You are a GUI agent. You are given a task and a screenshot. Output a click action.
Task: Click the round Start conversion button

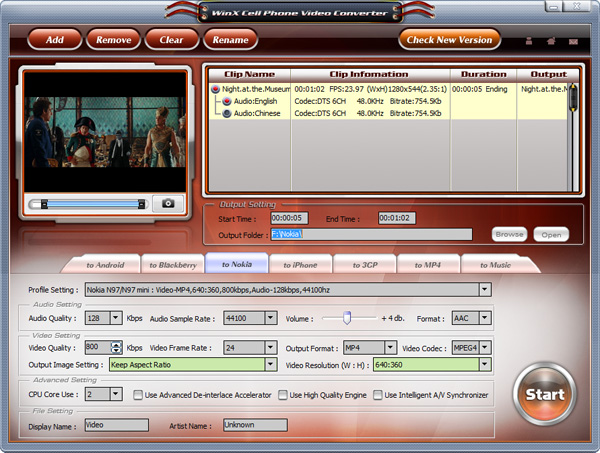pyautogui.click(x=545, y=394)
